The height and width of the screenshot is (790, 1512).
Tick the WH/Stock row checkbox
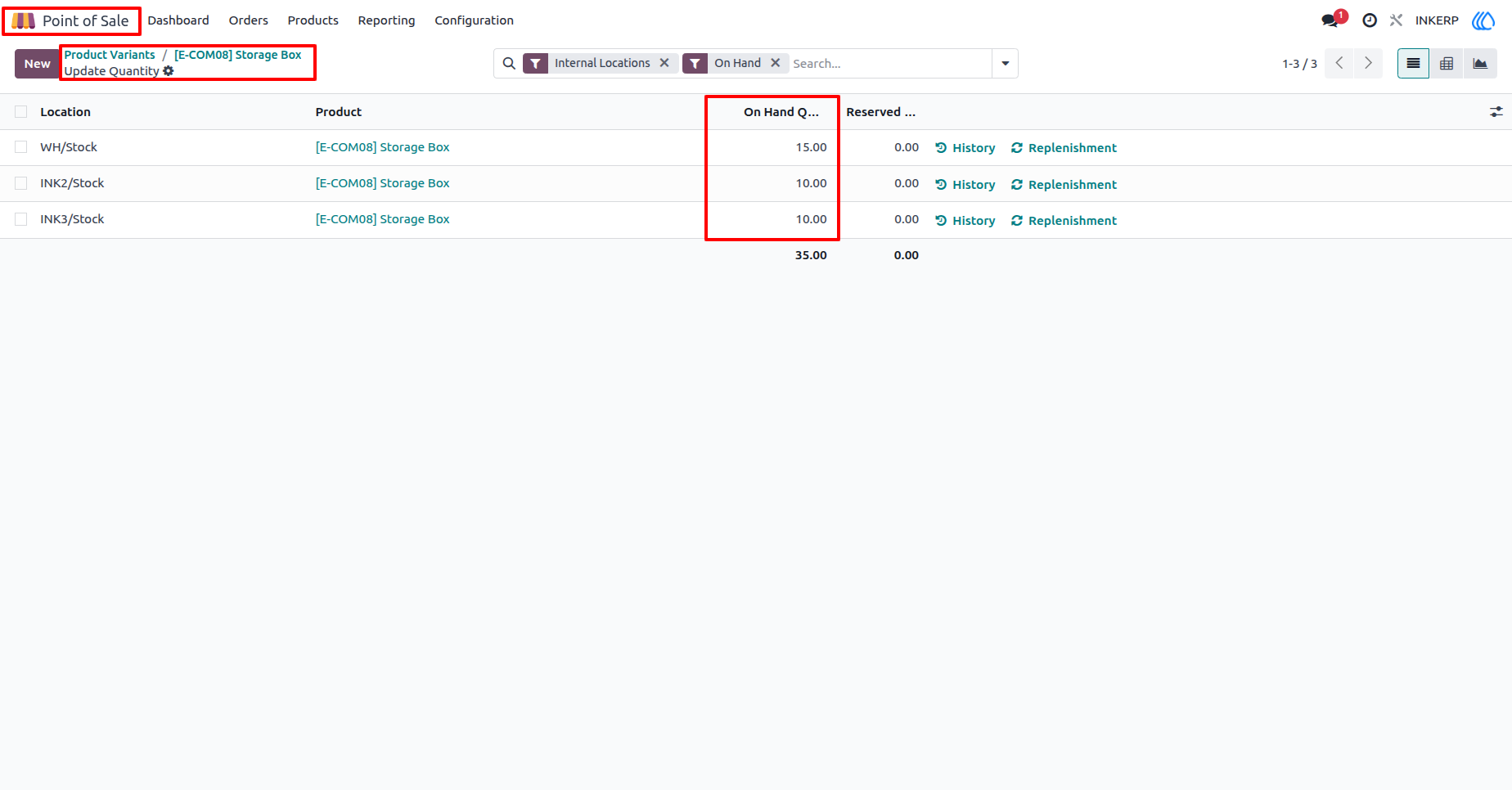(x=21, y=147)
